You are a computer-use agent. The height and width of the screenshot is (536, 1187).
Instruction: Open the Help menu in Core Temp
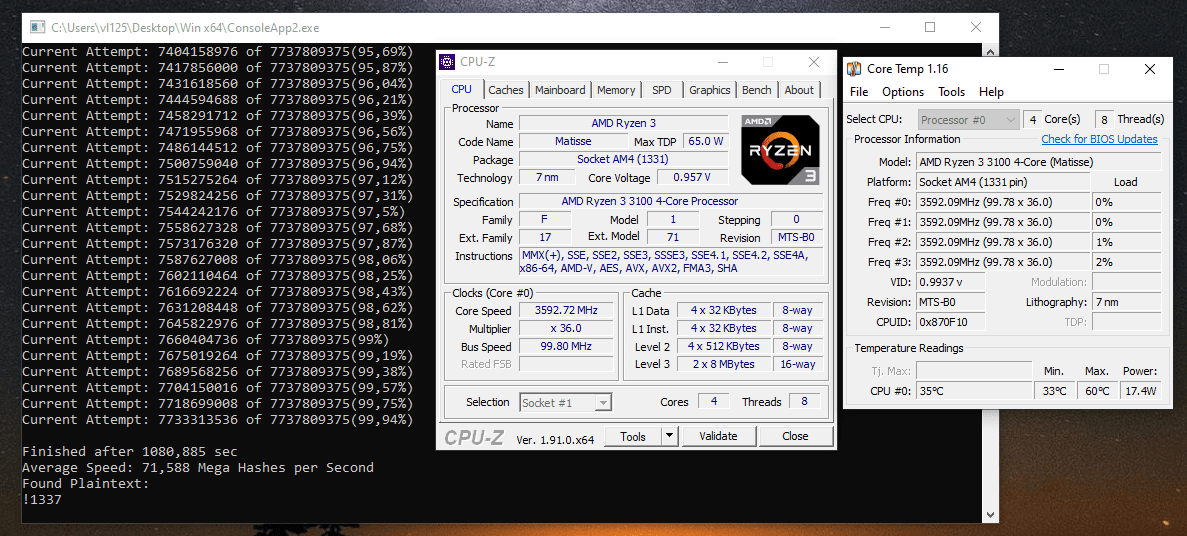tap(991, 92)
